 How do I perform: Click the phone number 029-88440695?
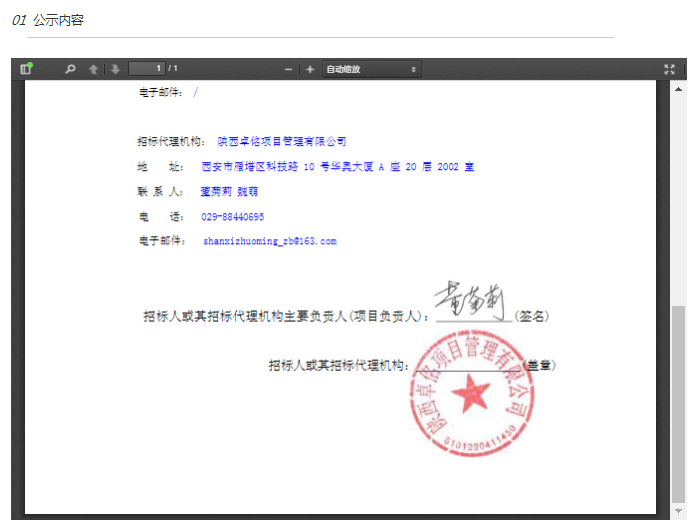coord(233,217)
